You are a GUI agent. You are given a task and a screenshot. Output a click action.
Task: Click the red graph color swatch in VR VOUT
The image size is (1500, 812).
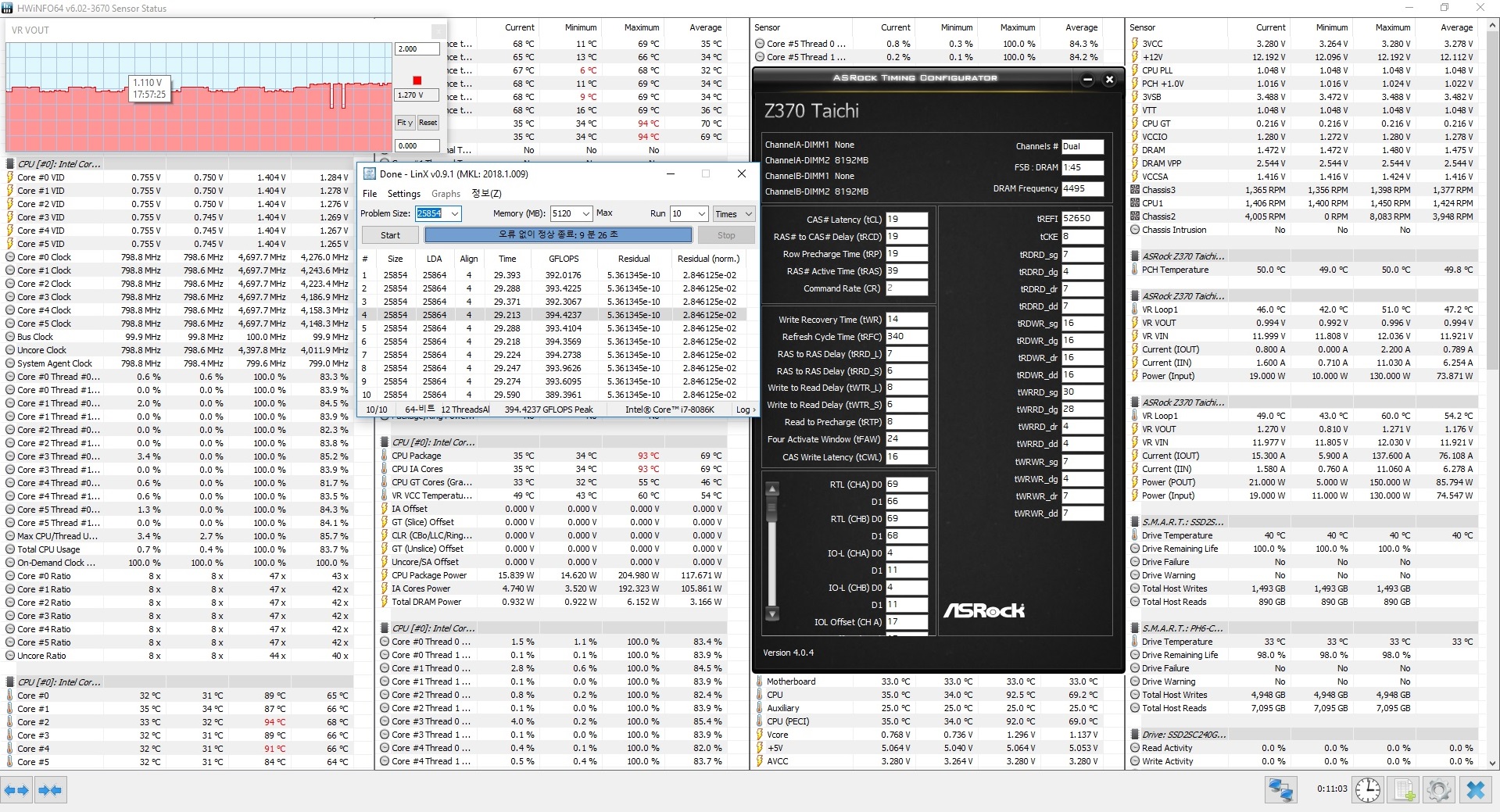pos(417,80)
